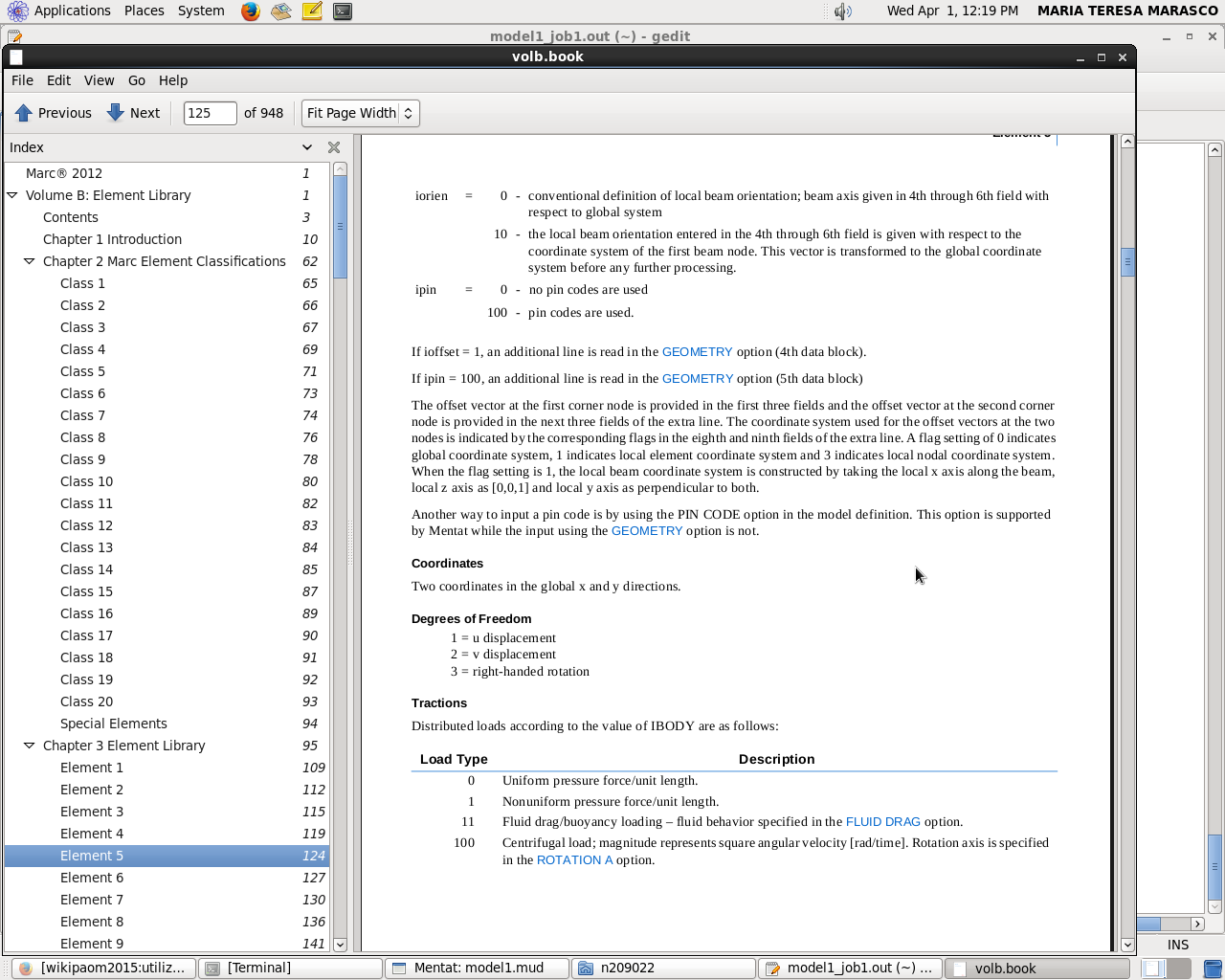
Task: Click the index scrollbar up arrow
Action: point(340,168)
